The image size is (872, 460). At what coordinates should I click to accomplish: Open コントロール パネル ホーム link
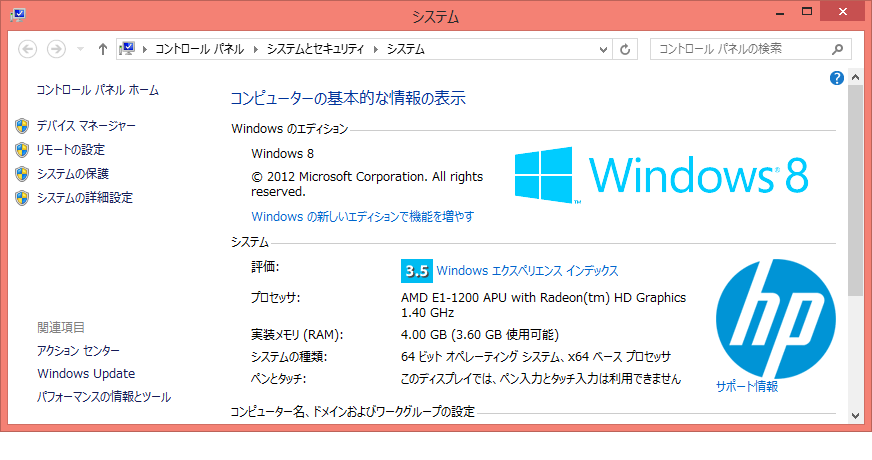97,90
